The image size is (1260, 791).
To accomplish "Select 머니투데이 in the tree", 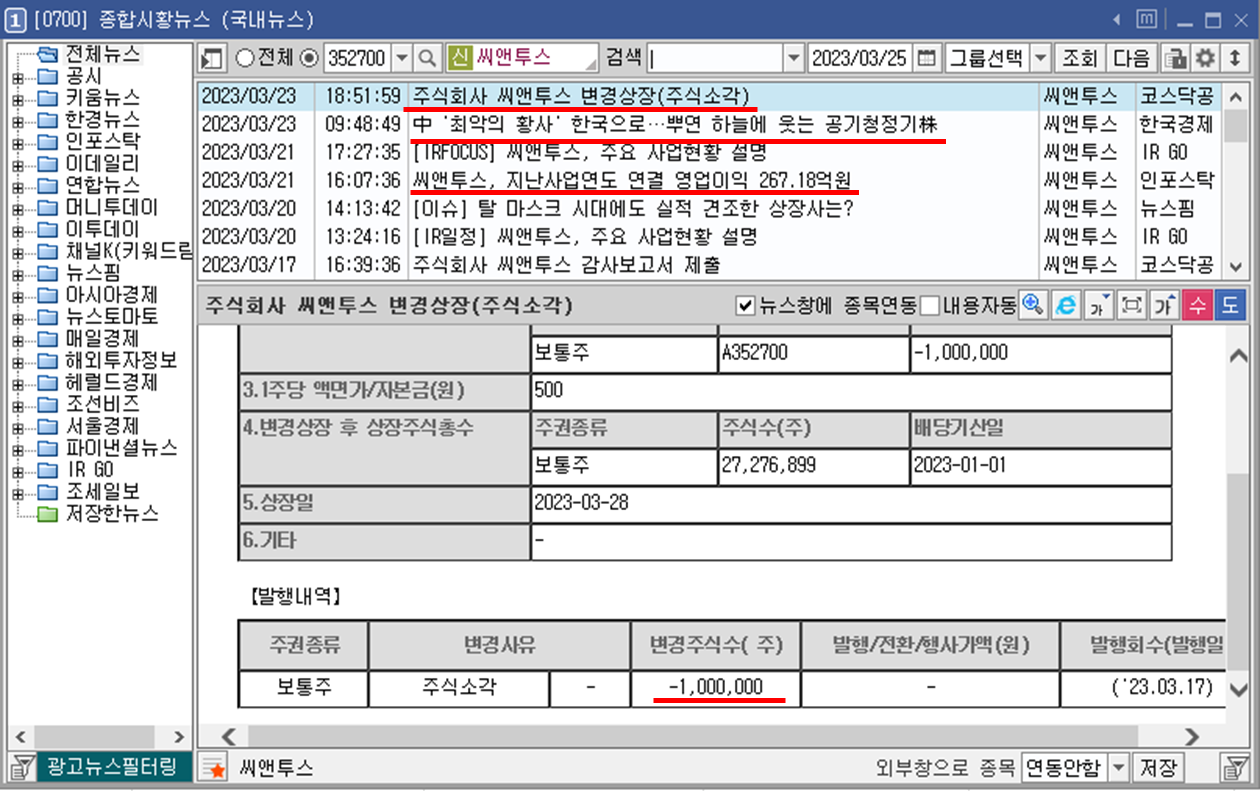I will [111, 208].
